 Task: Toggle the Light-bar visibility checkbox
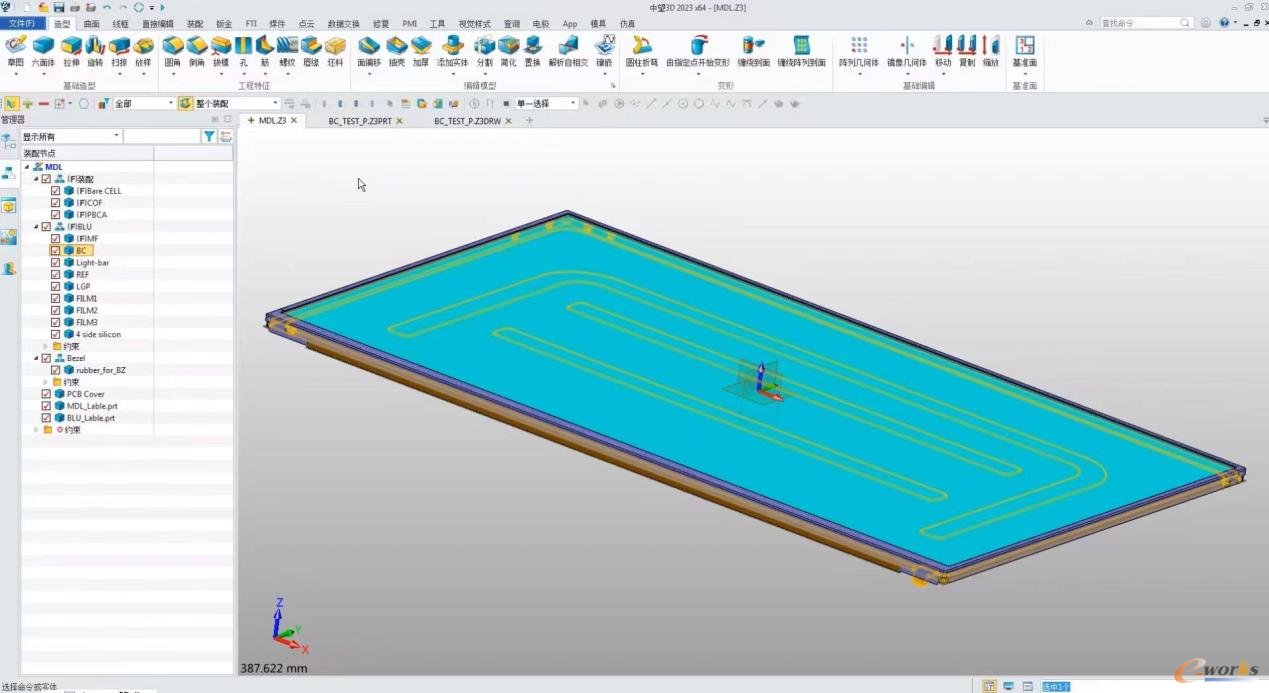tap(56, 262)
